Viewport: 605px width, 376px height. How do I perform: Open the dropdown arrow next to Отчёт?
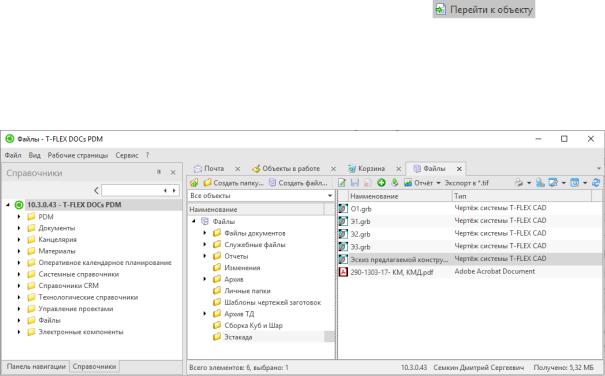coord(438,183)
